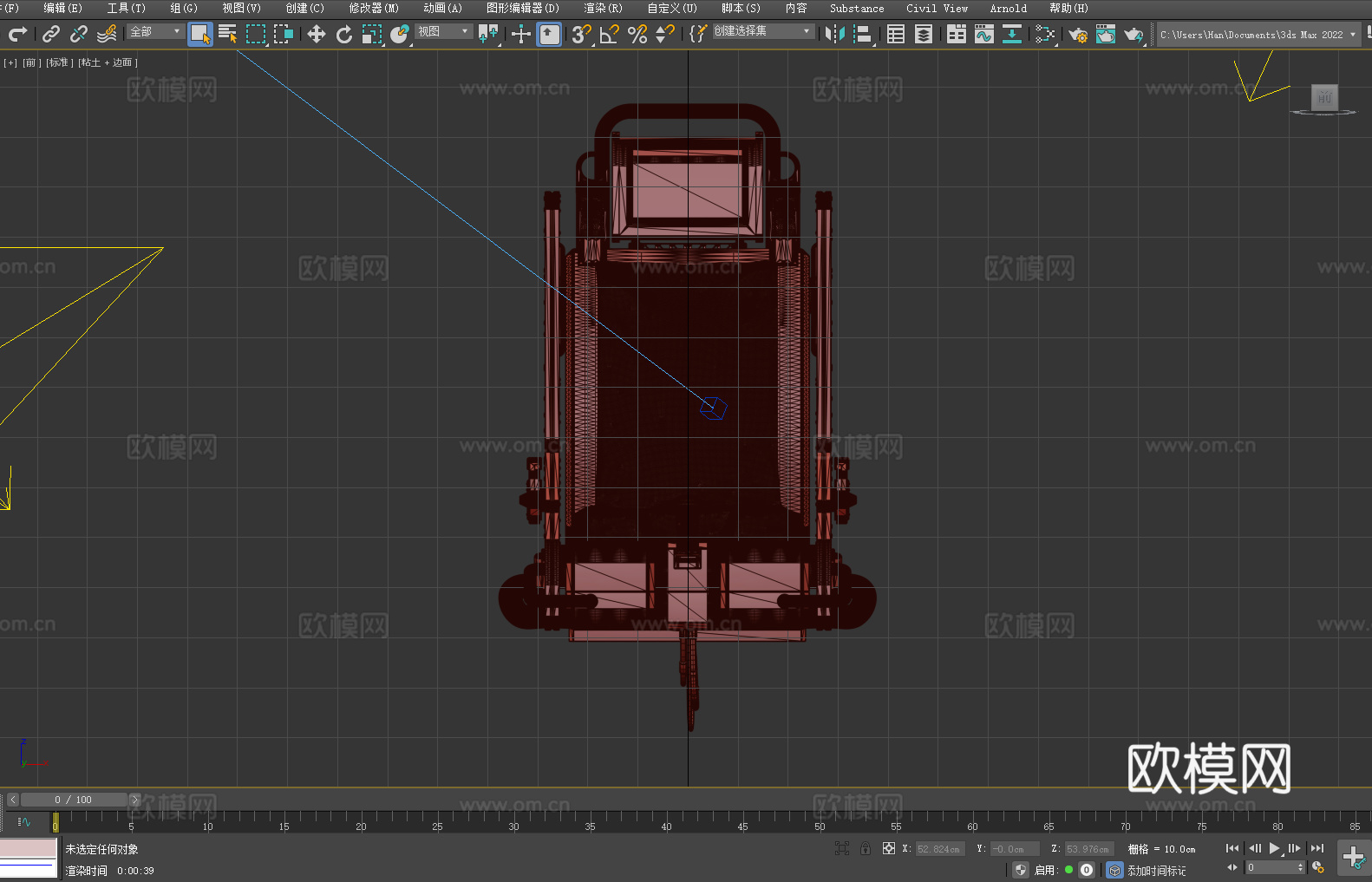Open Render Setup teapot-gear icon
The image size is (1372, 882).
[x=1078, y=34]
